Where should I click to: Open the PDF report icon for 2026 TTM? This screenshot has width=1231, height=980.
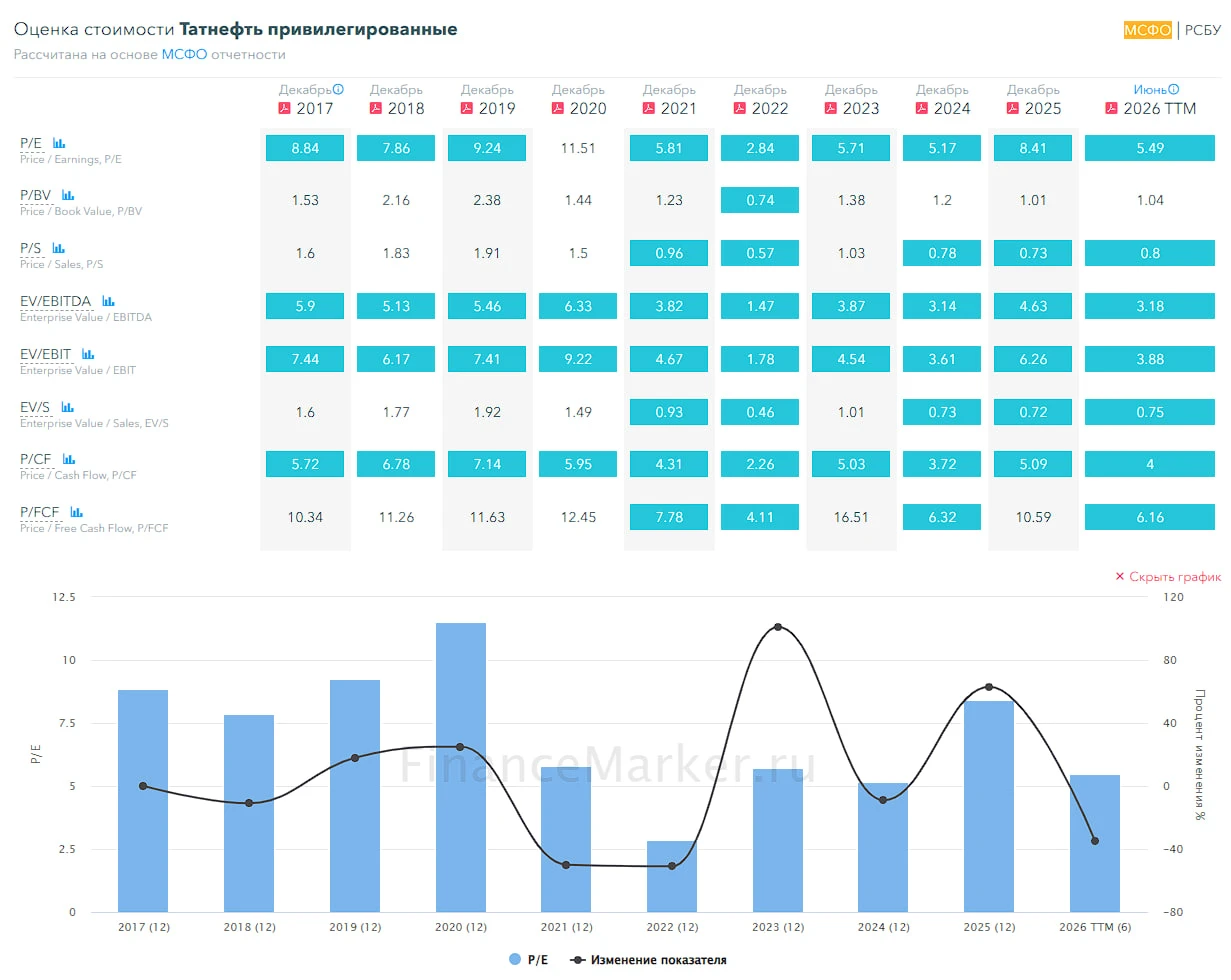coord(1111,108)
